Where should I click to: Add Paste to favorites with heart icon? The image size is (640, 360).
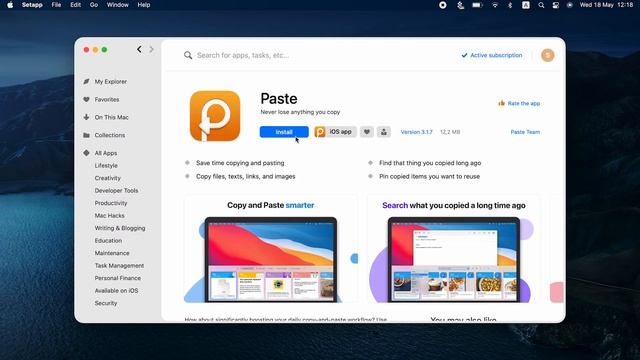[367, 132]
